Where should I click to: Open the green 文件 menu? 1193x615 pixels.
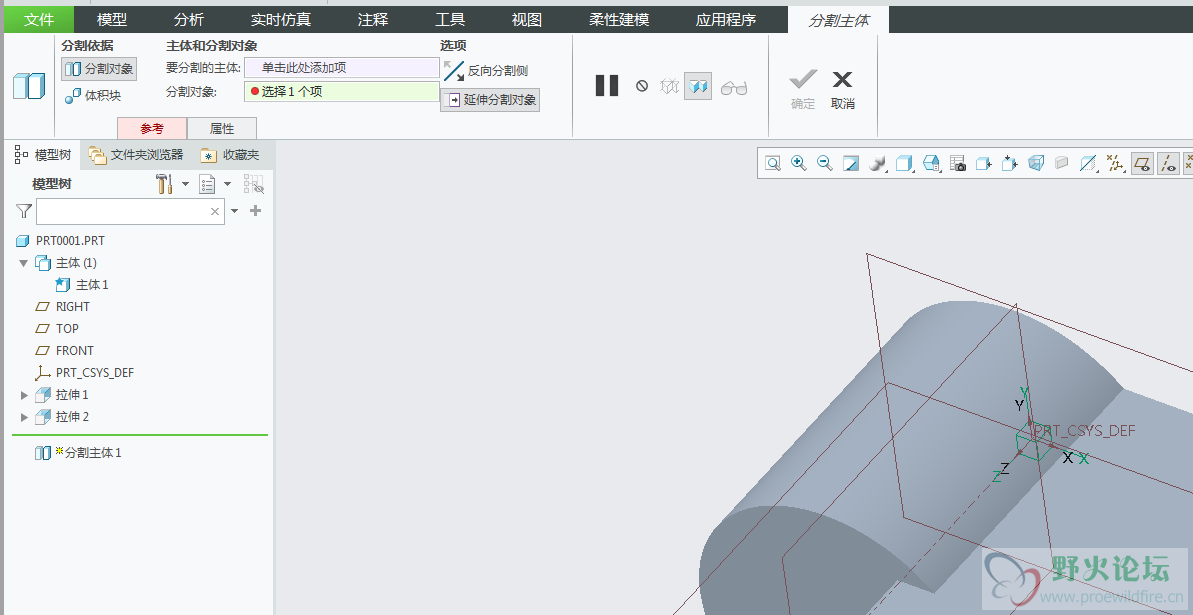coord(39,20)
